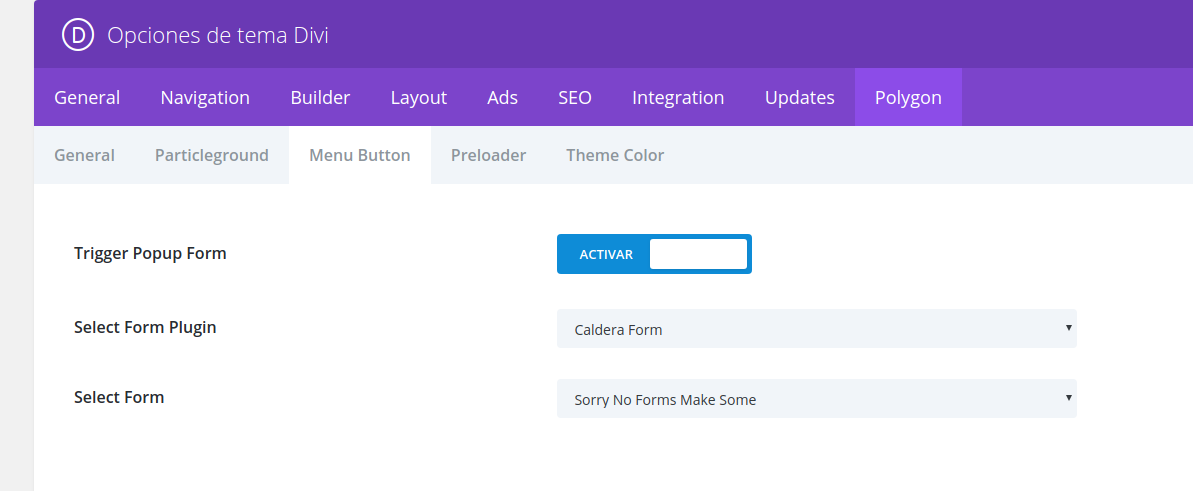Open the Particleground sub-tab

coord(212,155)
